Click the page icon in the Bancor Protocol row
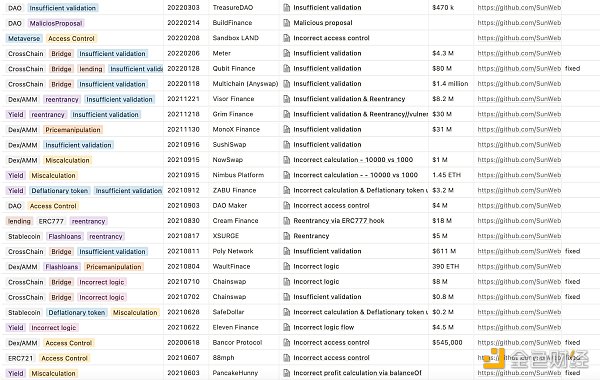 pyautogui.click(x=286, y=342)
